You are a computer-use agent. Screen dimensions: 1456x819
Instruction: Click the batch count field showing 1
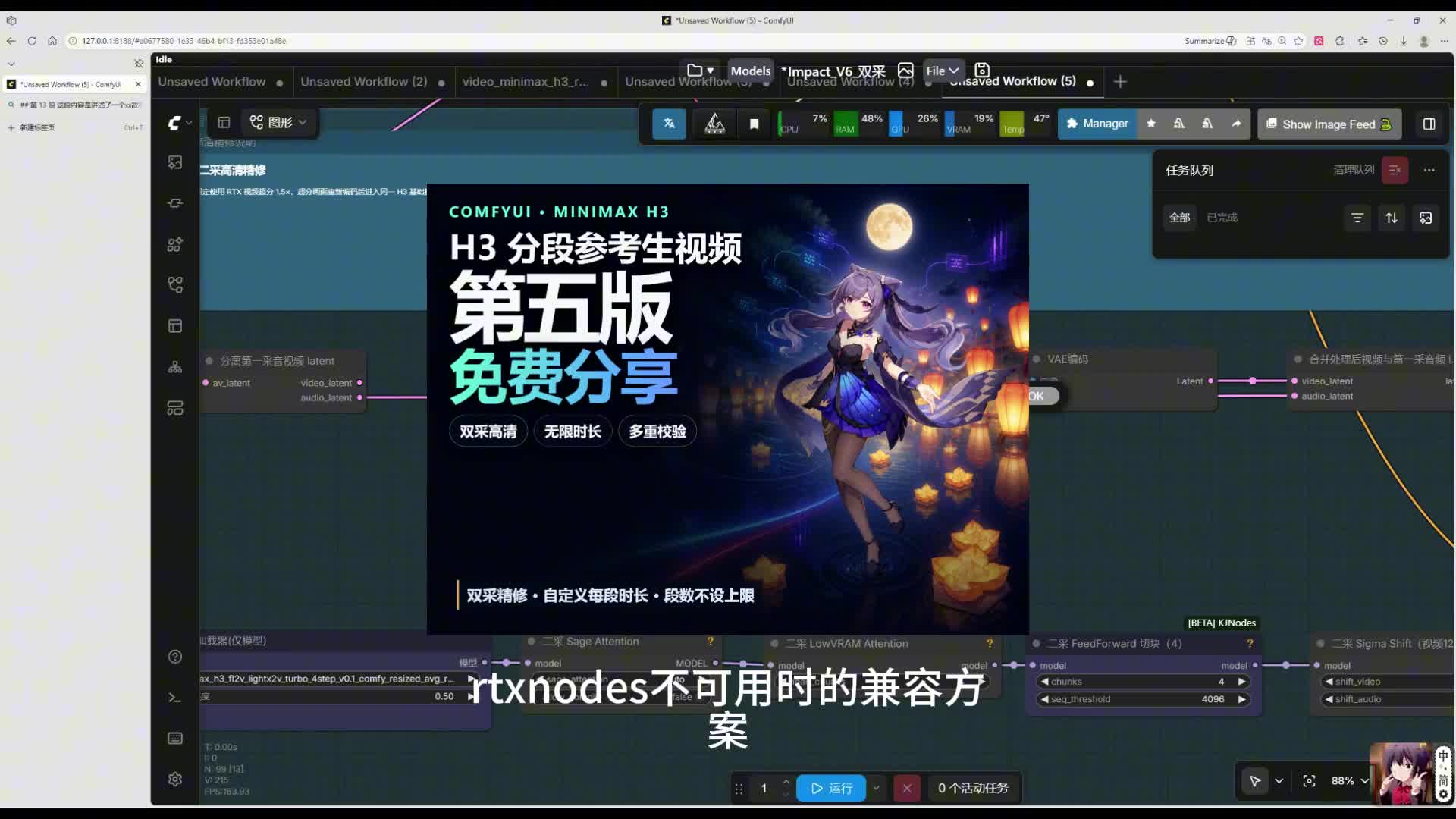pos(764,788)
